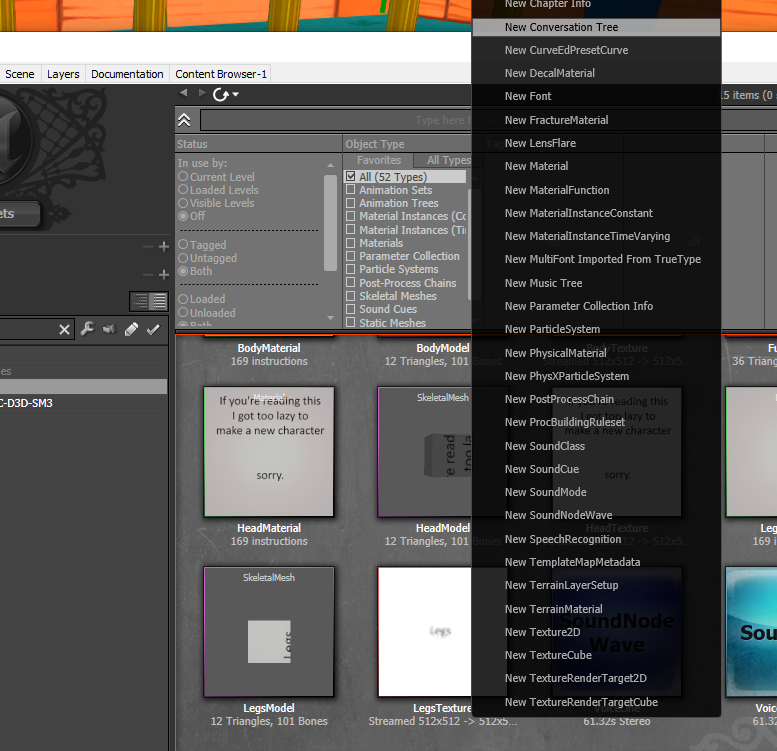The width and height of the screenshot is (777, 751).
Task: Choose New Texture2D menu entry
Action: click(596, 632)
